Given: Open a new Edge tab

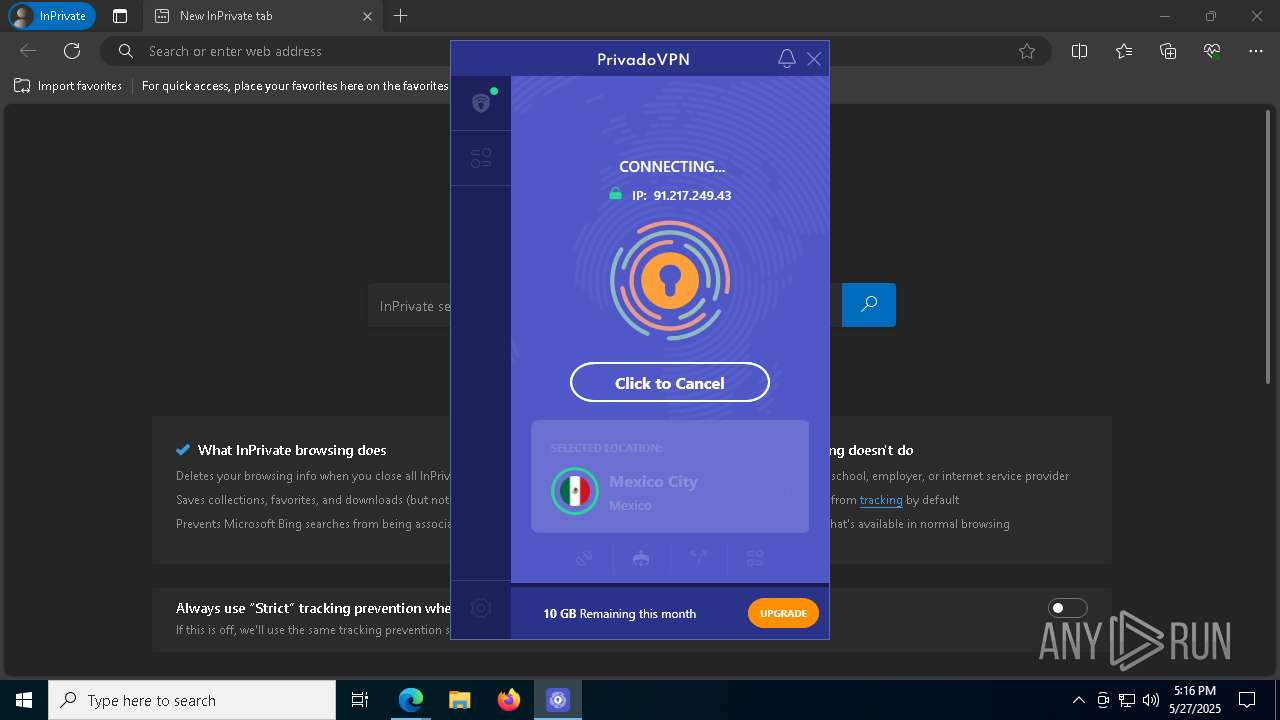Looking at the screenshot, I should (x=401, y=16).
